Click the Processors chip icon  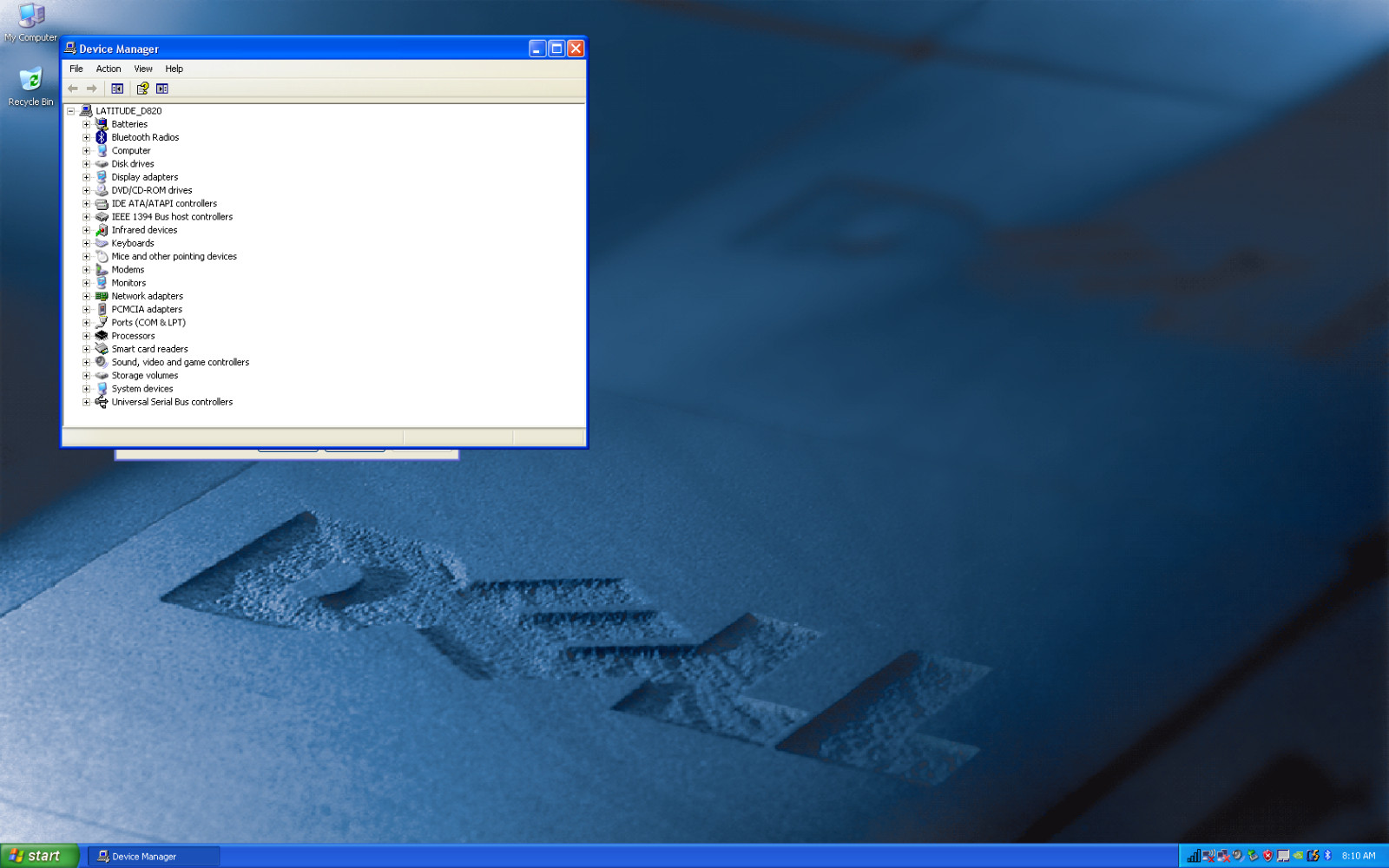click(102, 336)
